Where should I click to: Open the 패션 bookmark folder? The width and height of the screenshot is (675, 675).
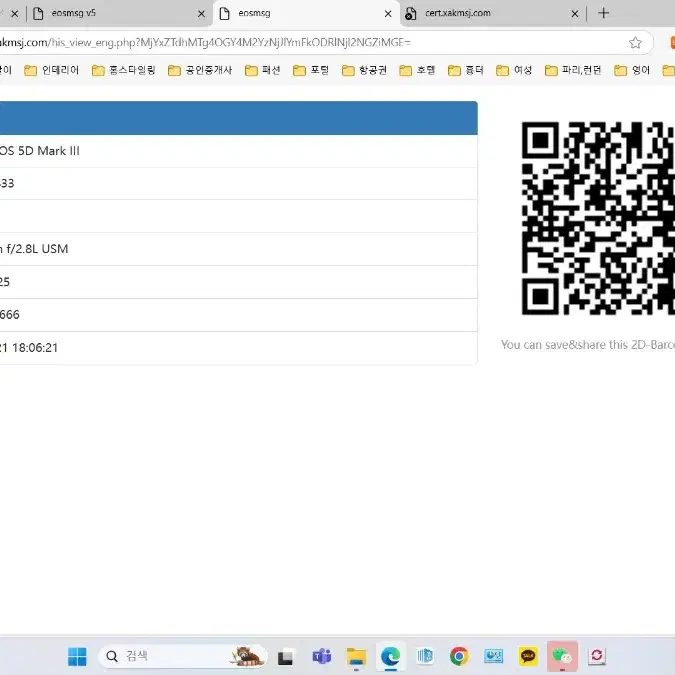[x=263, y=70]
